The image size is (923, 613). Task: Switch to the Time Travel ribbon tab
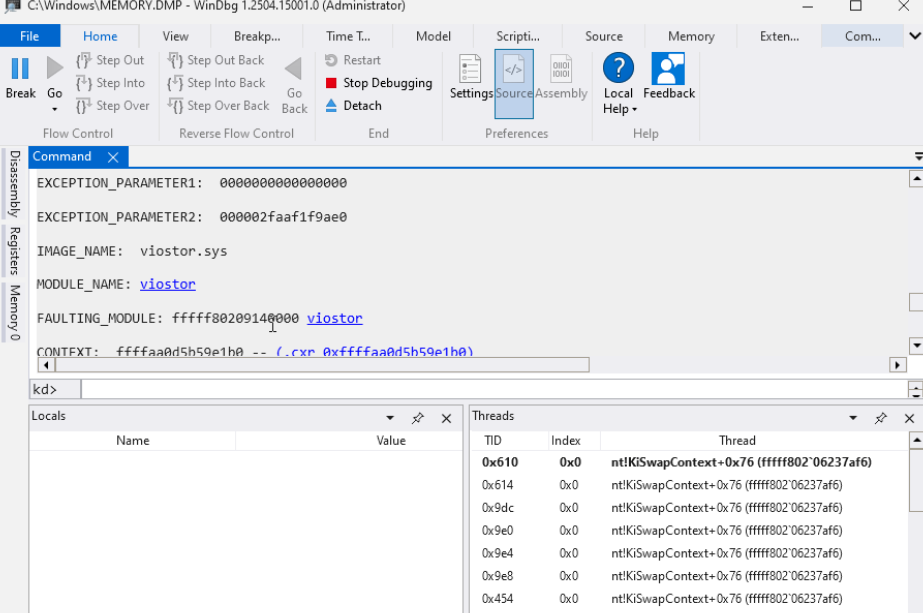pos(348,36)
